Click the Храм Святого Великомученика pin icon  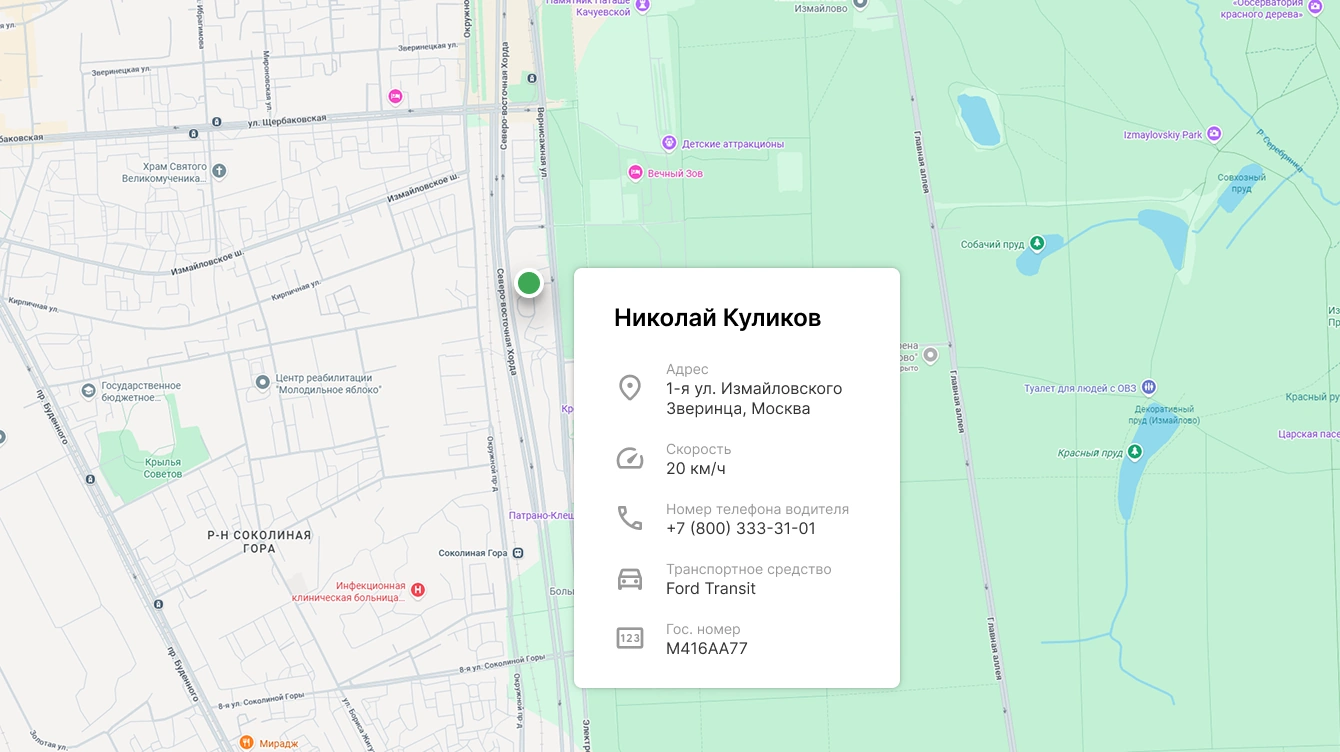[219, 172]
